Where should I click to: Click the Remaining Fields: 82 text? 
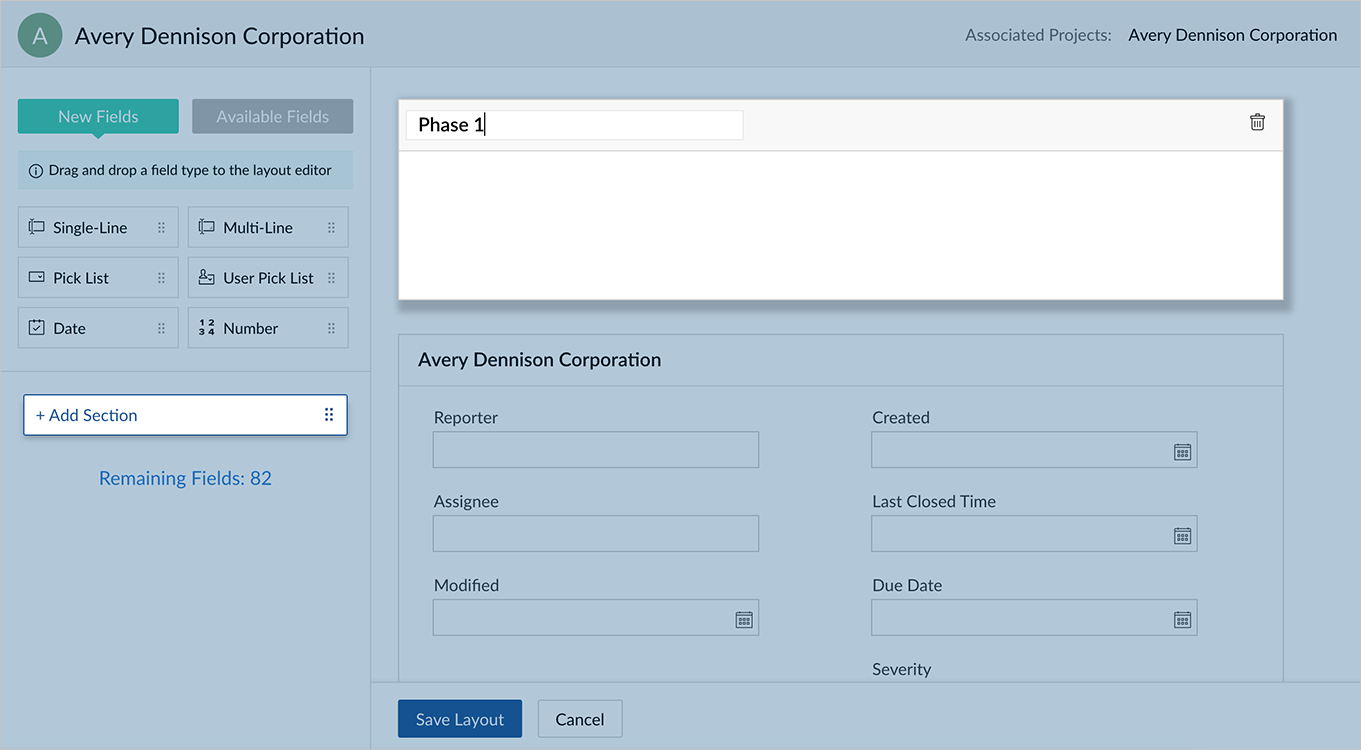(x=185, y=478)
